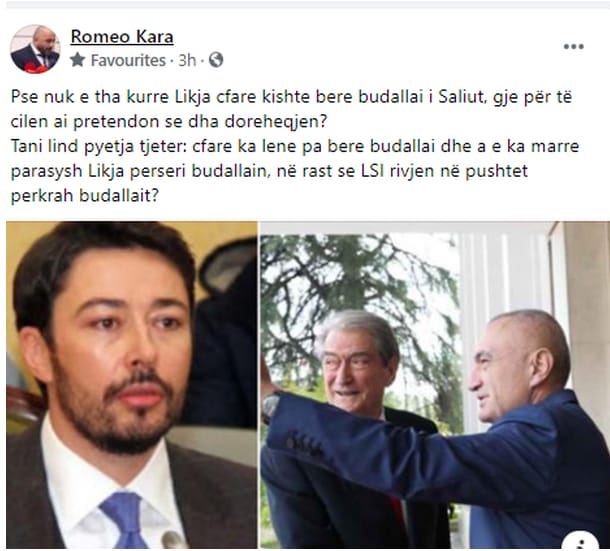This screenshot has width=610, height=551.
Task: Open the three-dot post options menu
Action: point(573,46)
